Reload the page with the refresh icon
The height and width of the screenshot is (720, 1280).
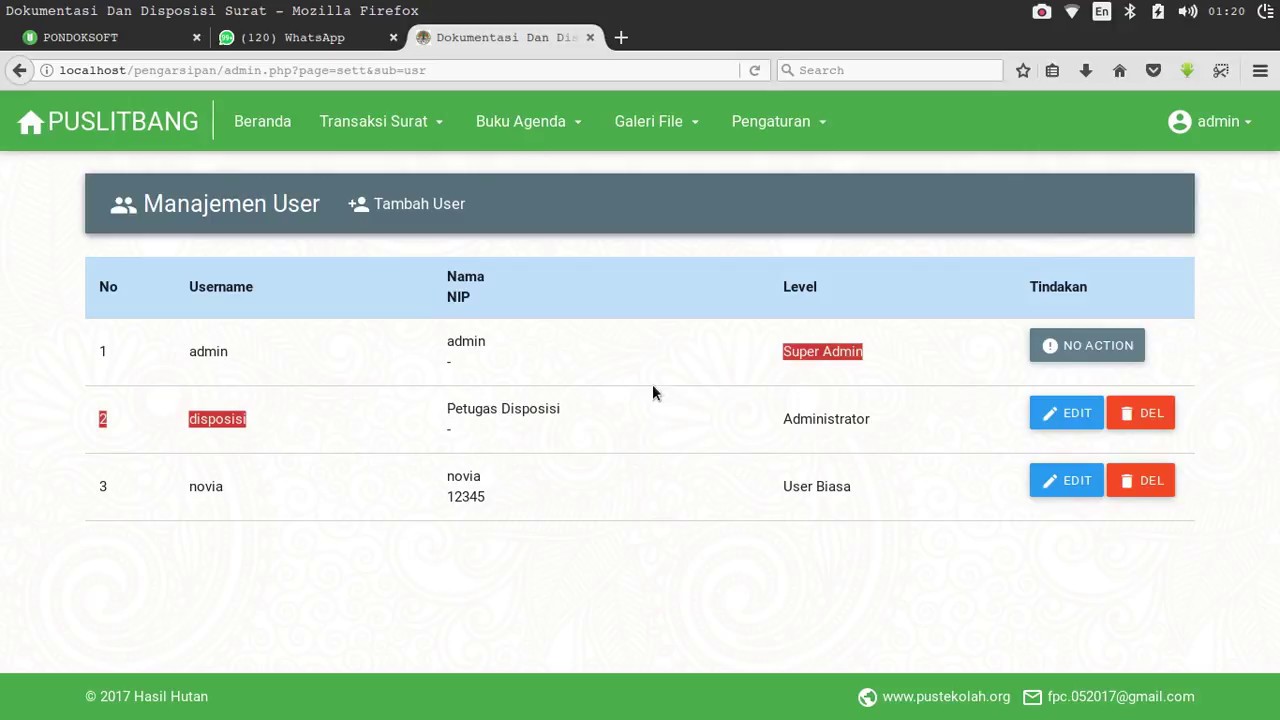click(x=755, y=70)
